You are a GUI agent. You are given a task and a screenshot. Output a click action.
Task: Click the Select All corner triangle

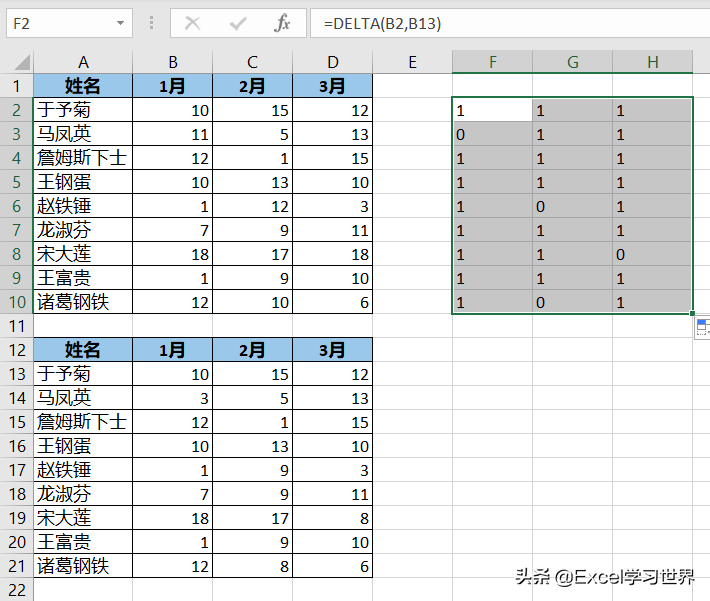pyautogui.click(x=22, y=62)
